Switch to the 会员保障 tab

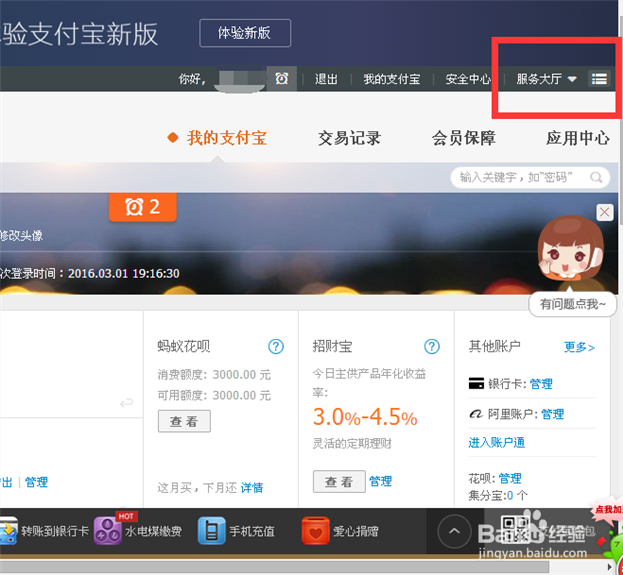[x=464, y=138]
